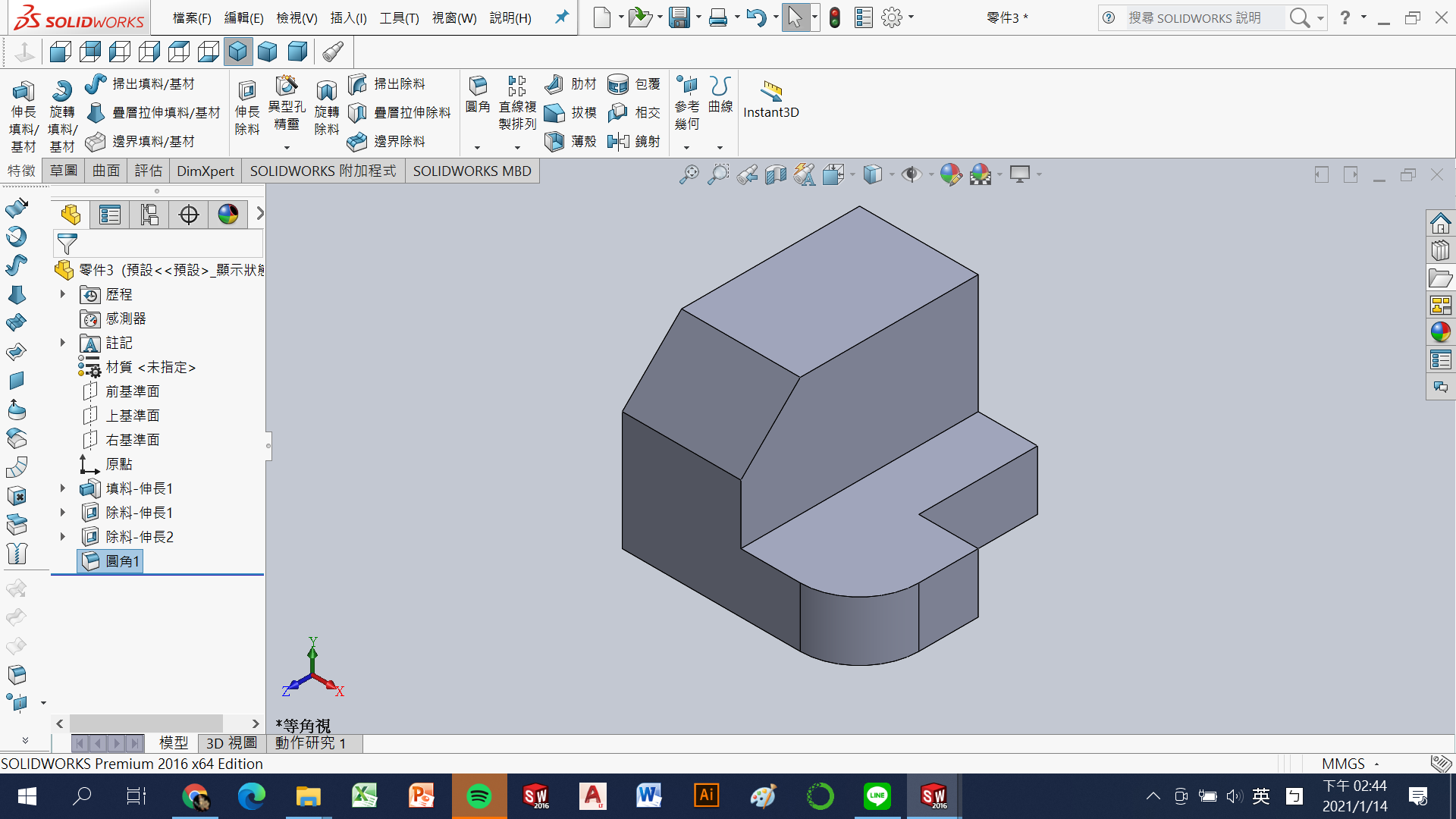Image resolution: width=1456 pixels, height=819 pixels.
Task: Click the Extruded Boss/Base (伸長填料/基材) icon
Action: click(x=23, y=93)
